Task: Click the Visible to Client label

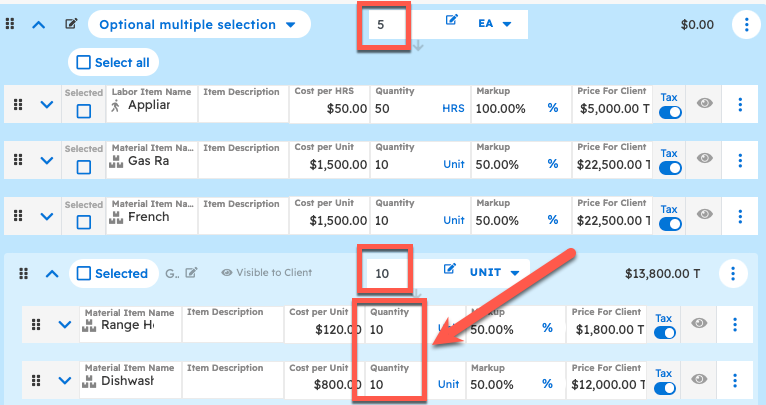Action: (266, 273)
